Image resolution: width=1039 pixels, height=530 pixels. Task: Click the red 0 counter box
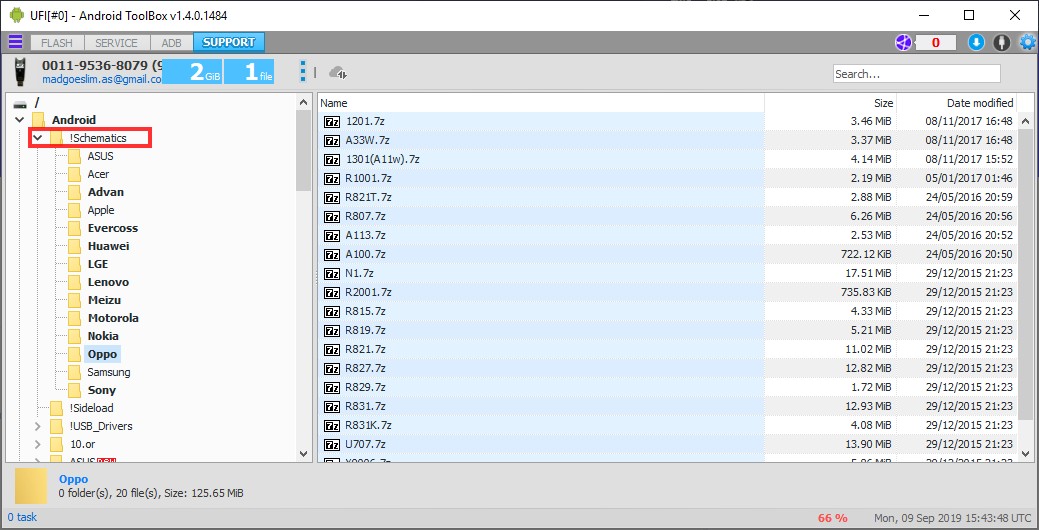[936, 42]
